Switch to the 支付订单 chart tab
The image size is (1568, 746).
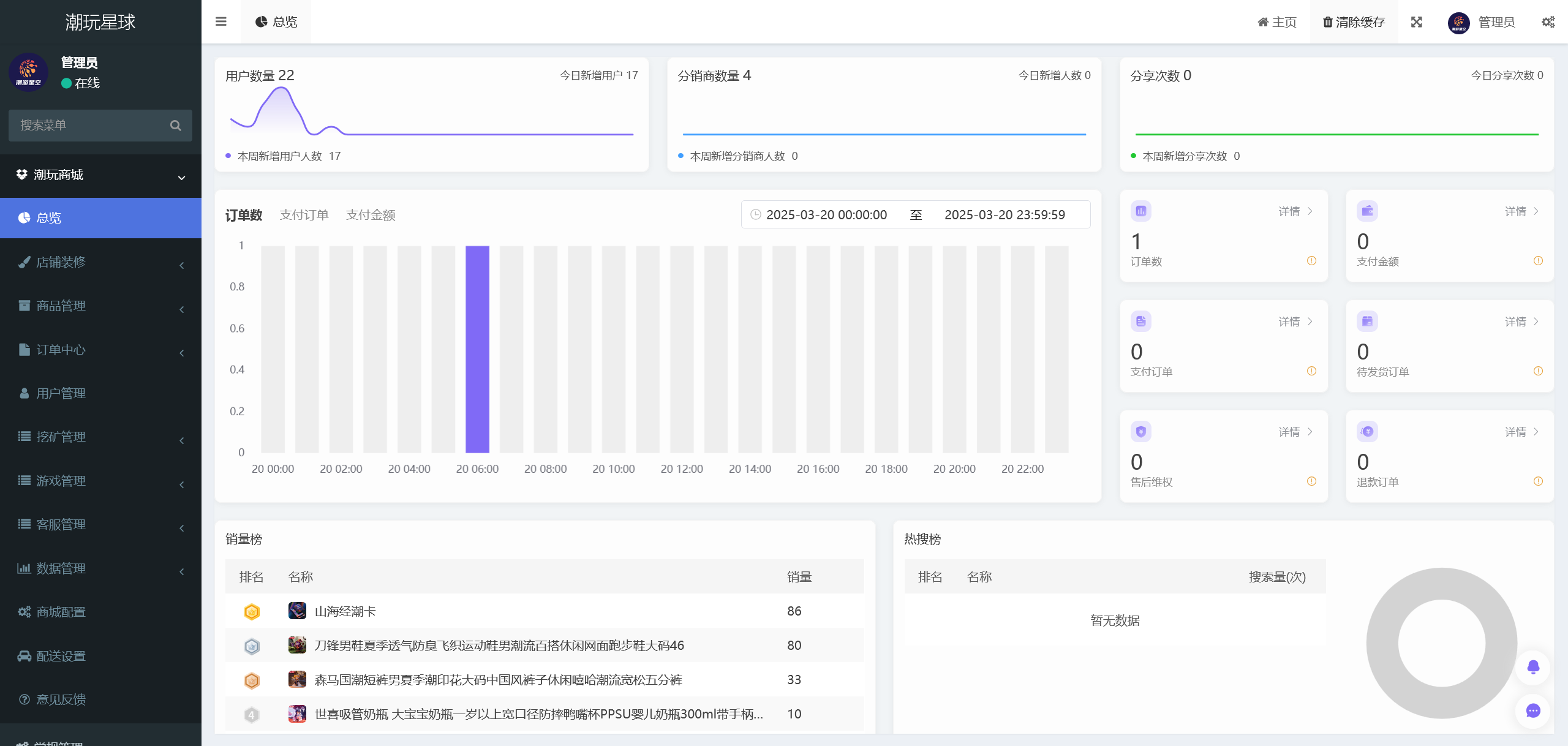click(304, 215)
